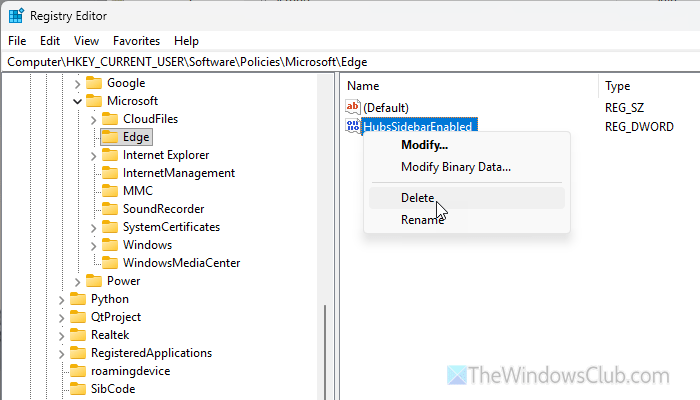Select the MMC key label

click(x=138, y=191)
